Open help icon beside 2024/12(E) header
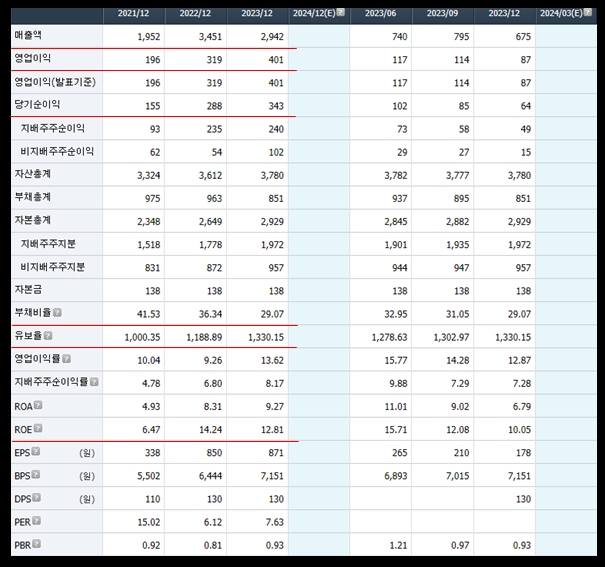This screenshot has height=567, width=605. pos(341,12)
